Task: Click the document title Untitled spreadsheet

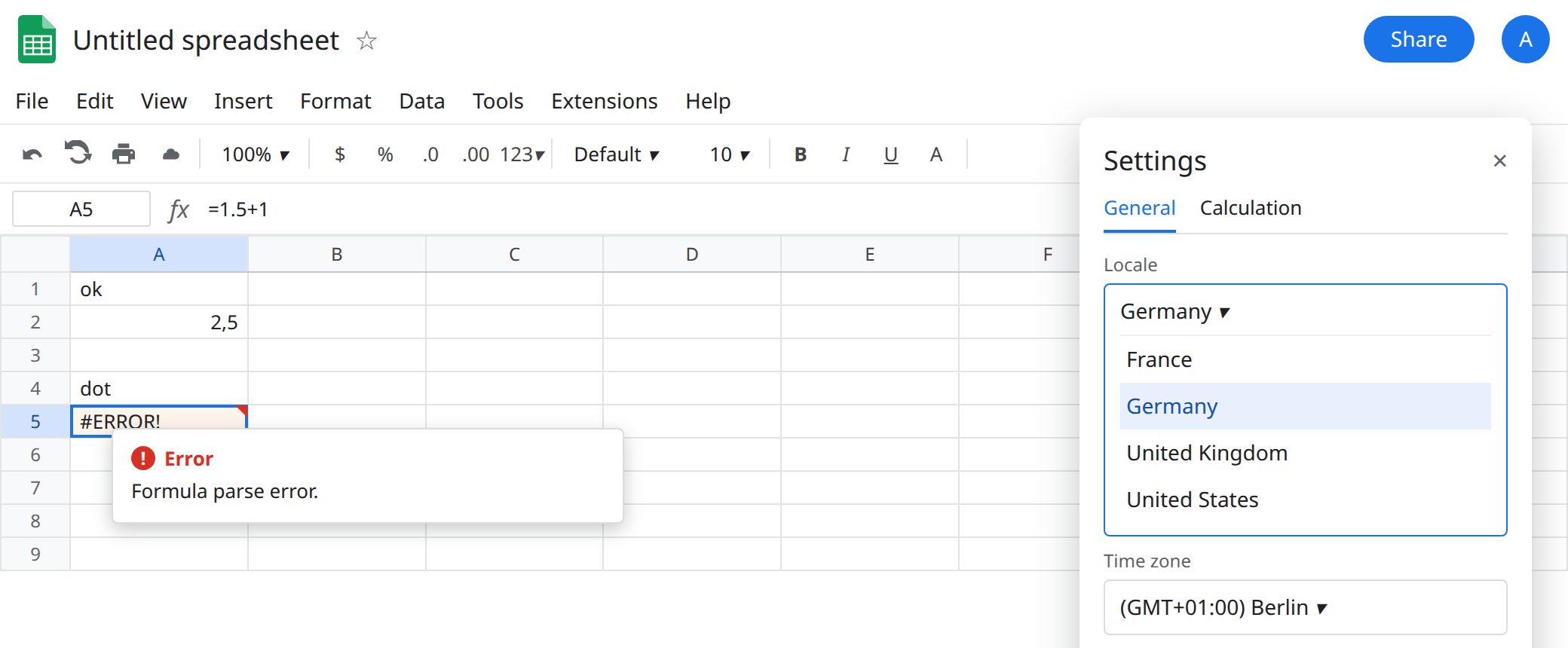Action: tap(206, 40)
